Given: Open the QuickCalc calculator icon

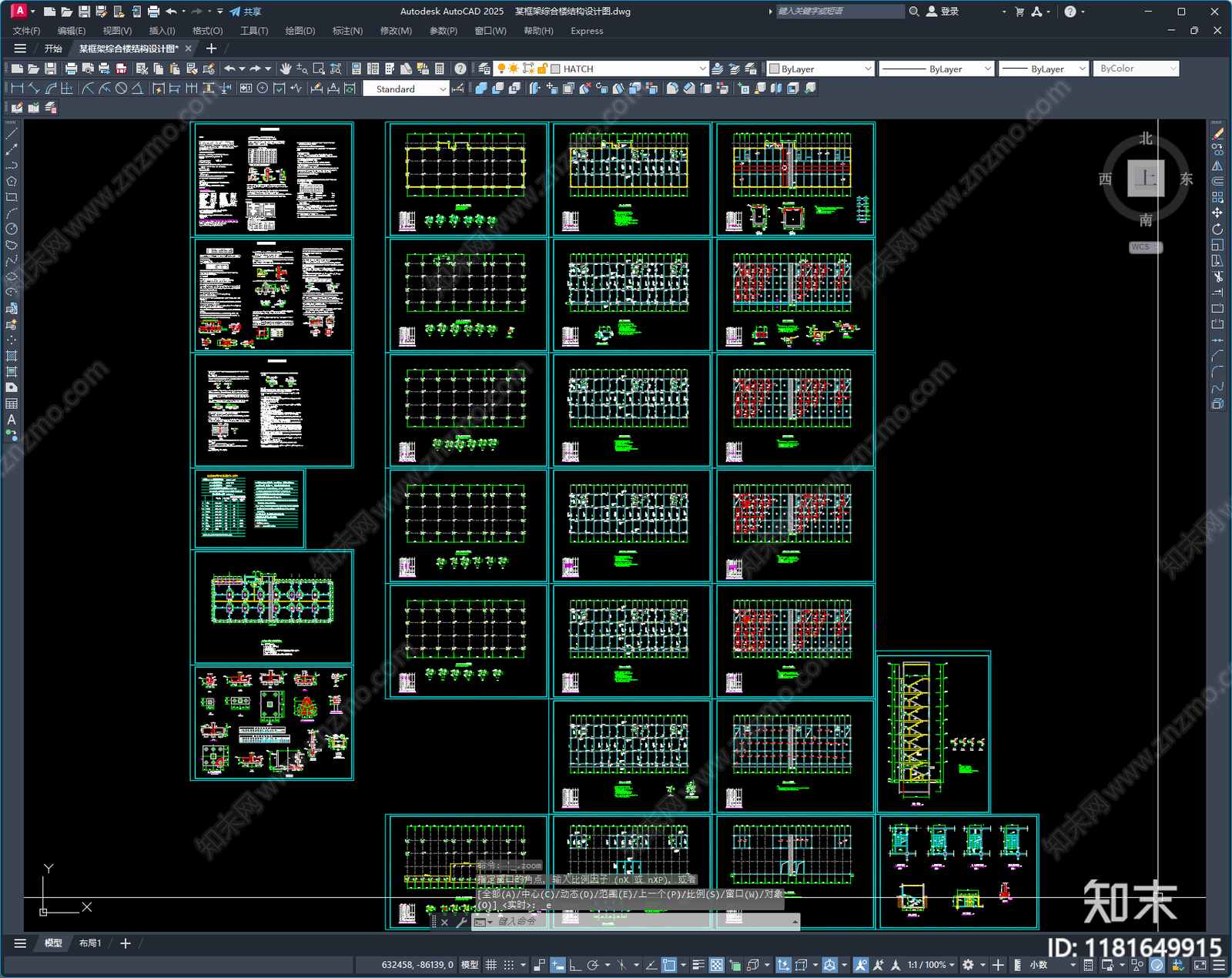Looking at the screenshot, I should tap(440, 69).
